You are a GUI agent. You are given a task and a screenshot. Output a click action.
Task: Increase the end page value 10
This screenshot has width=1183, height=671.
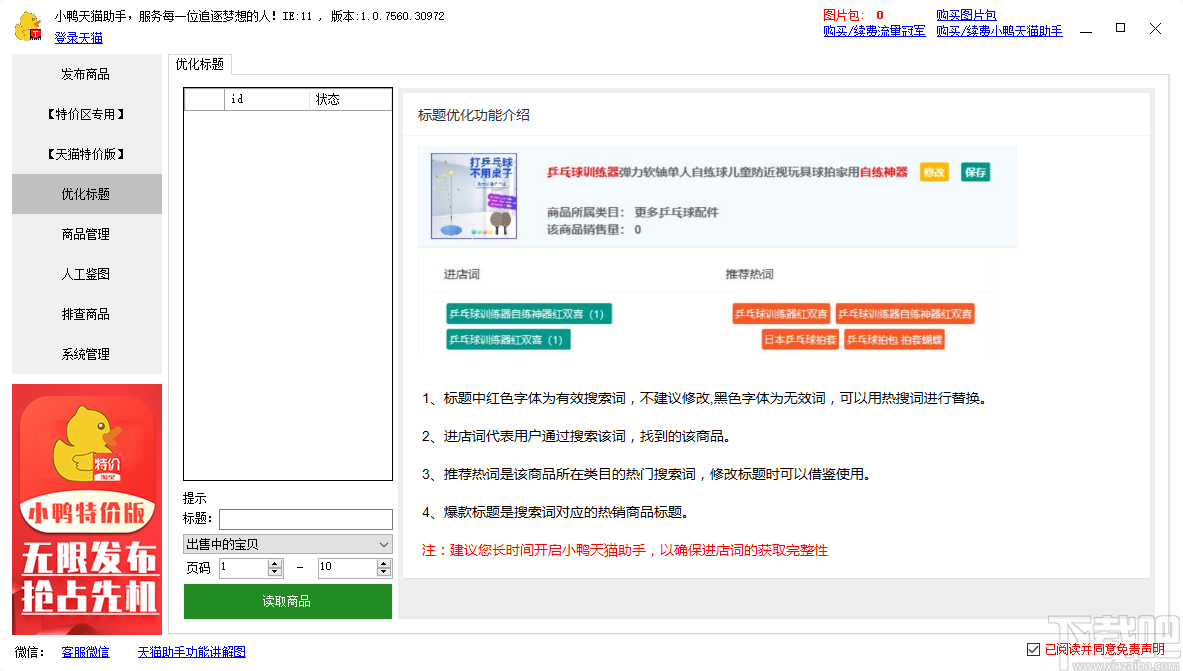(x=384, y=563)
